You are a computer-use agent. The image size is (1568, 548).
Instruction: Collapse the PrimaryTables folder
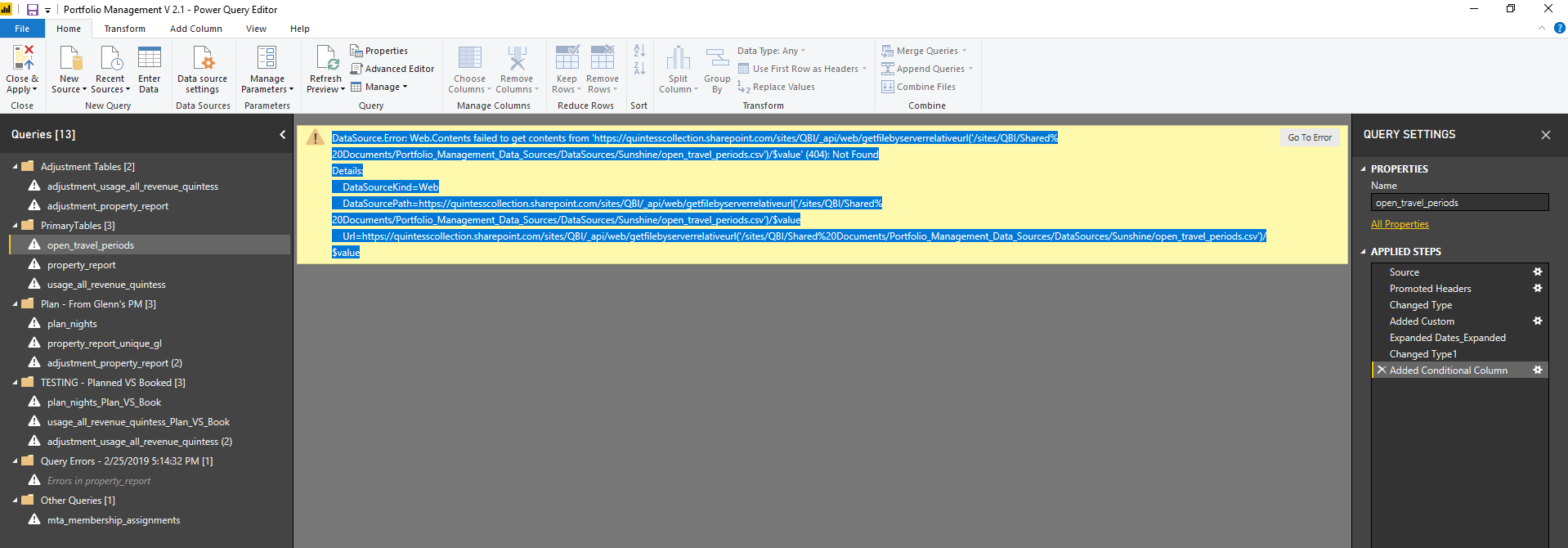coord(15,225)
